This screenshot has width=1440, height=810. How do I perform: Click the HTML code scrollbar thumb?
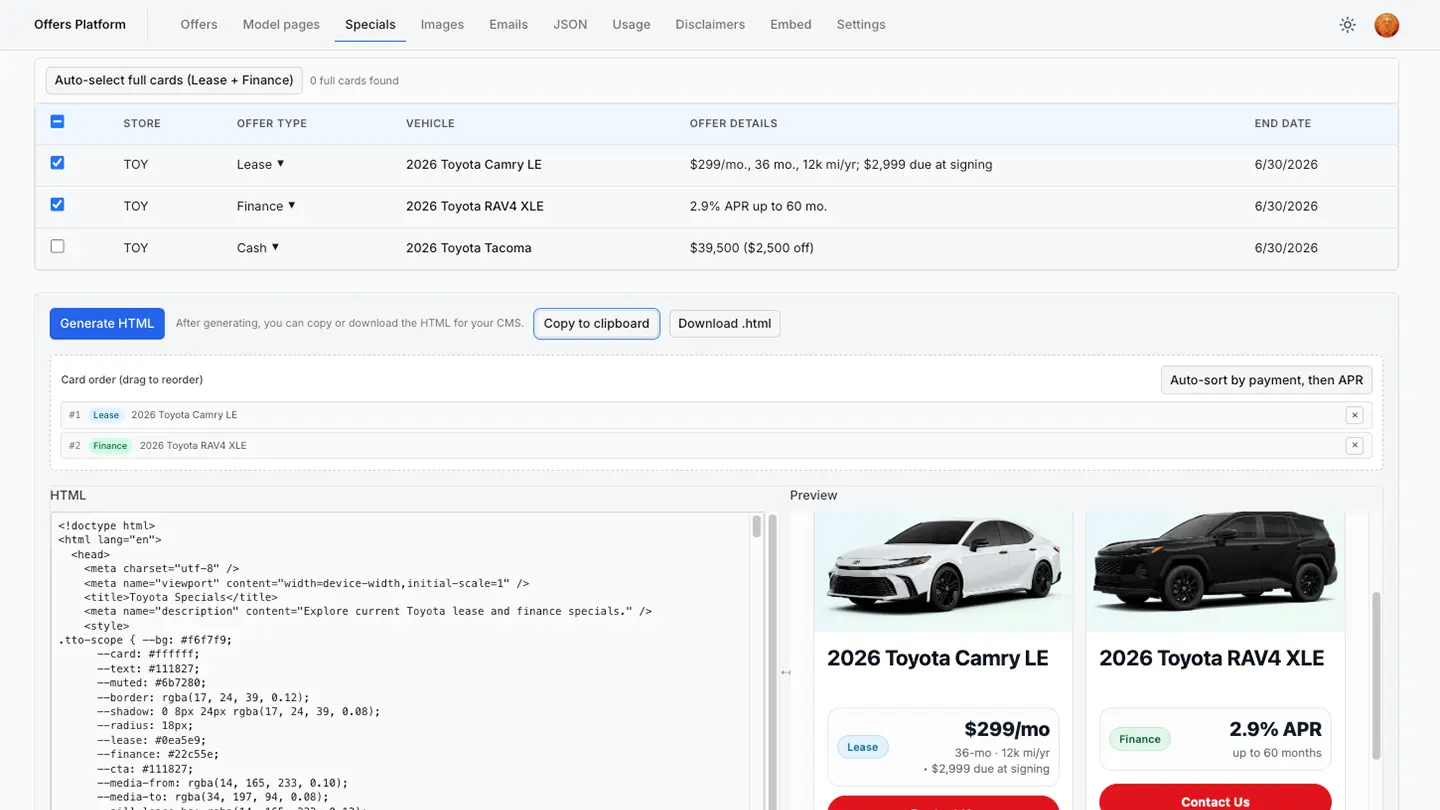click(x=757, y=526)
